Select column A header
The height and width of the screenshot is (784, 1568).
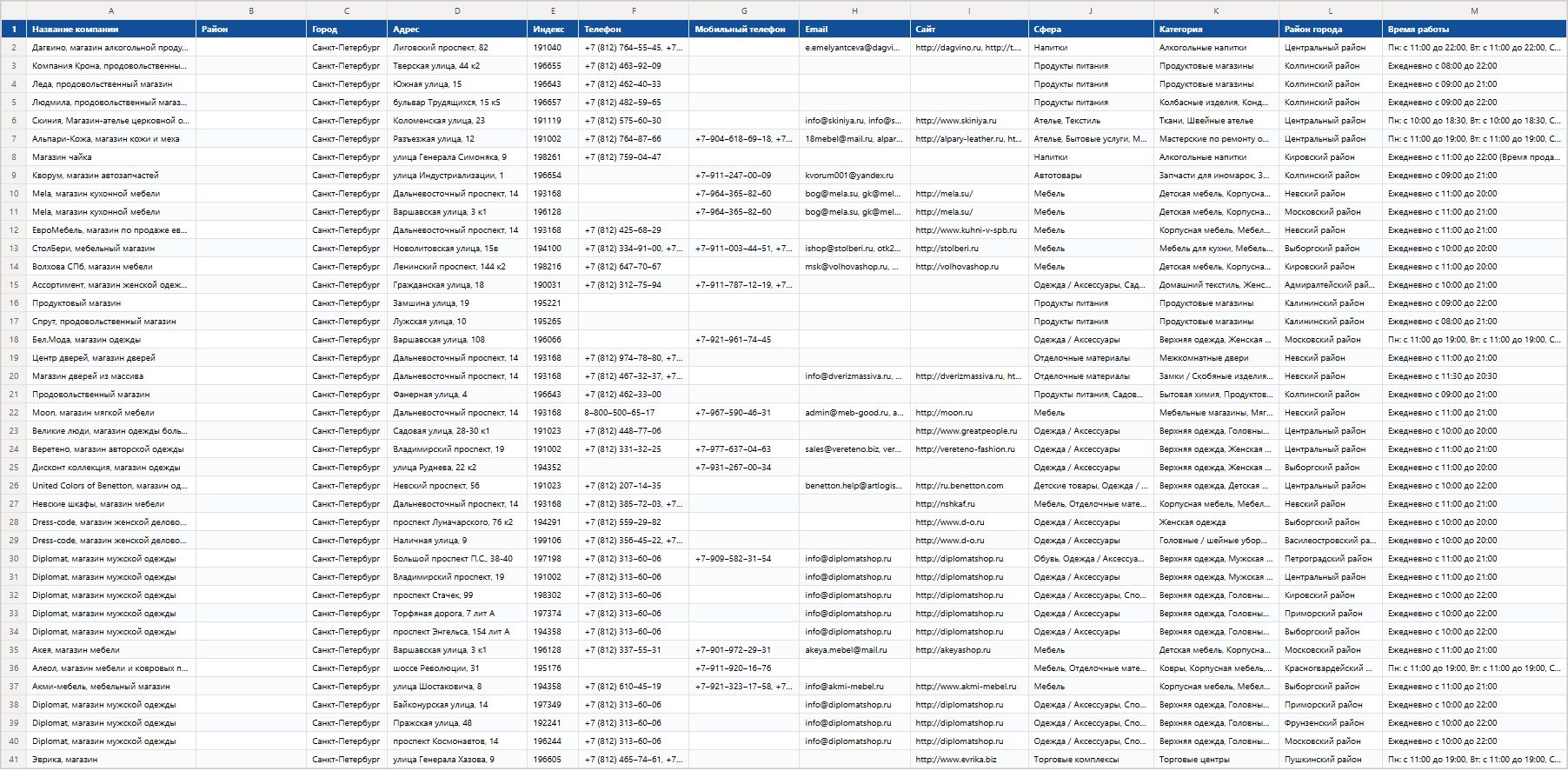111,10
